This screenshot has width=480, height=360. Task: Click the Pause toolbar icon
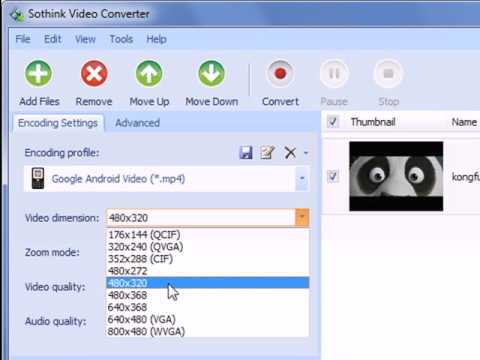[x=334, y=73]
